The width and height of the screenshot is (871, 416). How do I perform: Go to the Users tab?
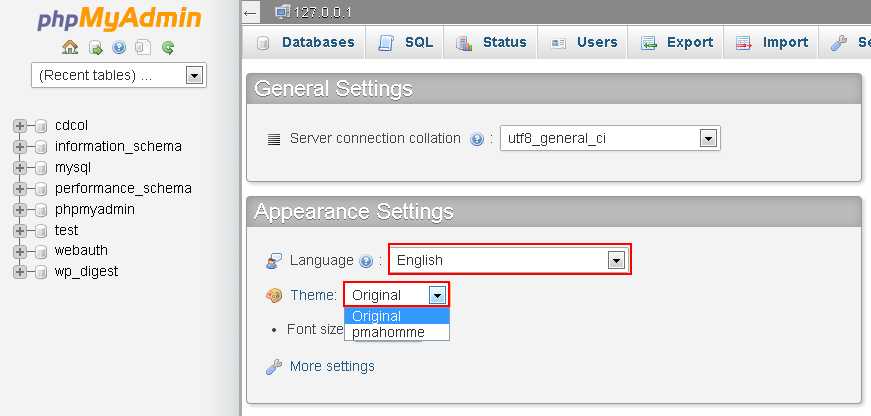[583, 42]
